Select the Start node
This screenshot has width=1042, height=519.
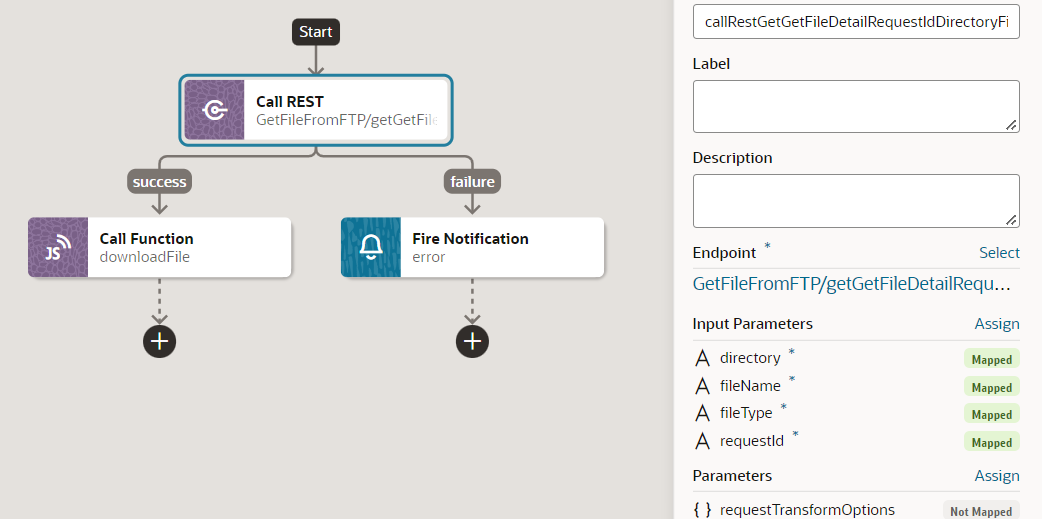(316, 31)
